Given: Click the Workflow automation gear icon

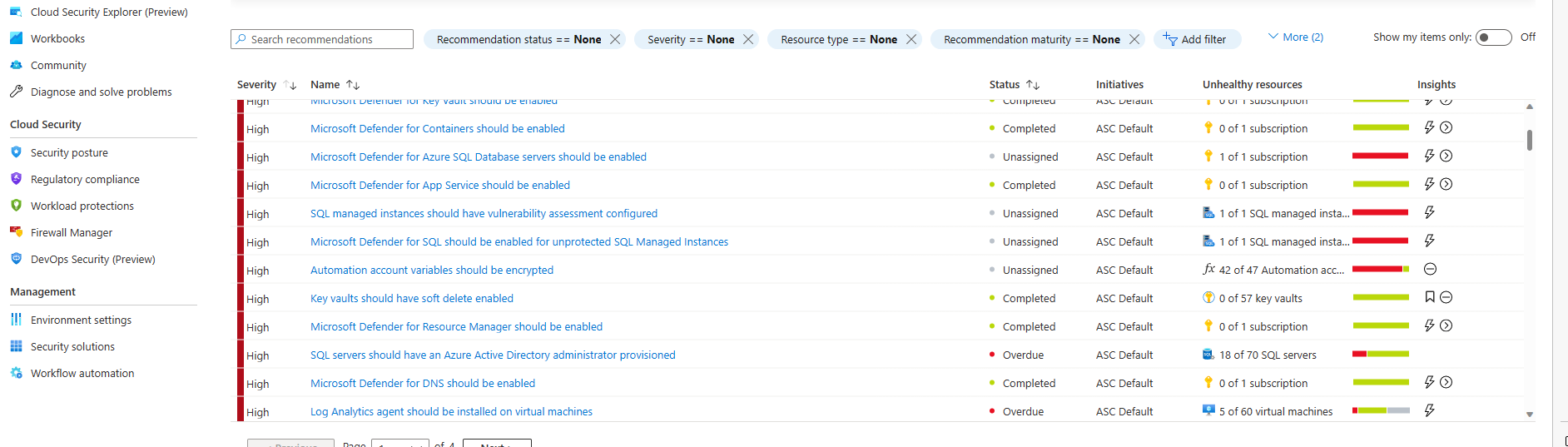Looking at the screenshot, I should [16, 373].
